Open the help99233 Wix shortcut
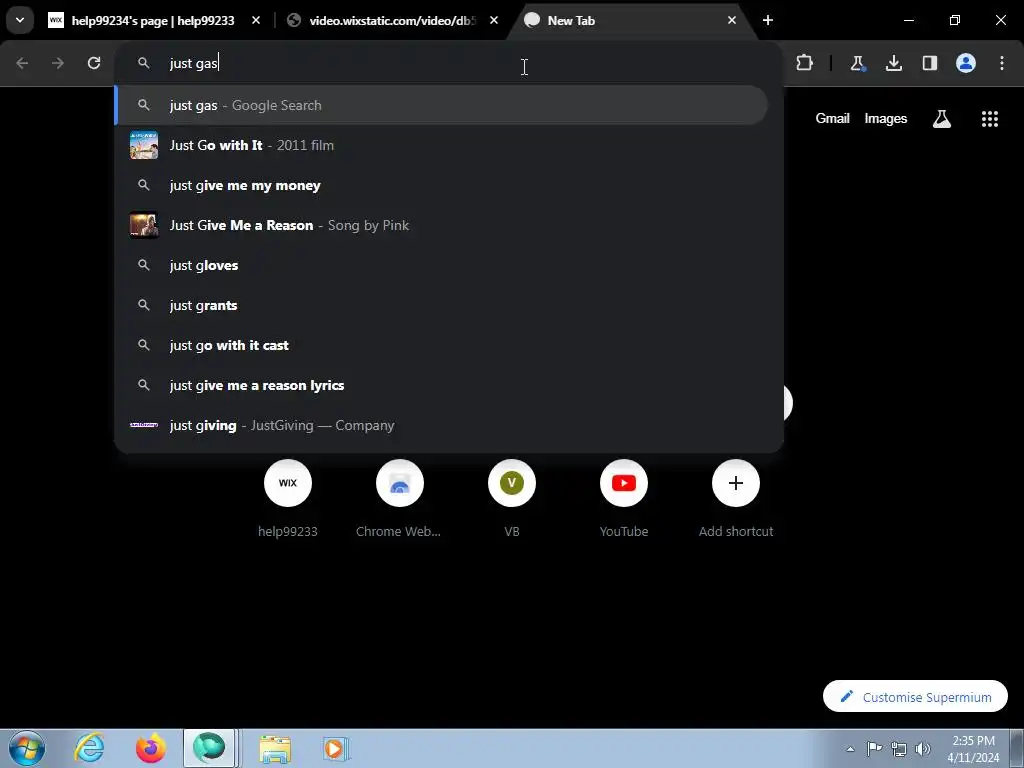1024x768 pixels. coord(288,499)
